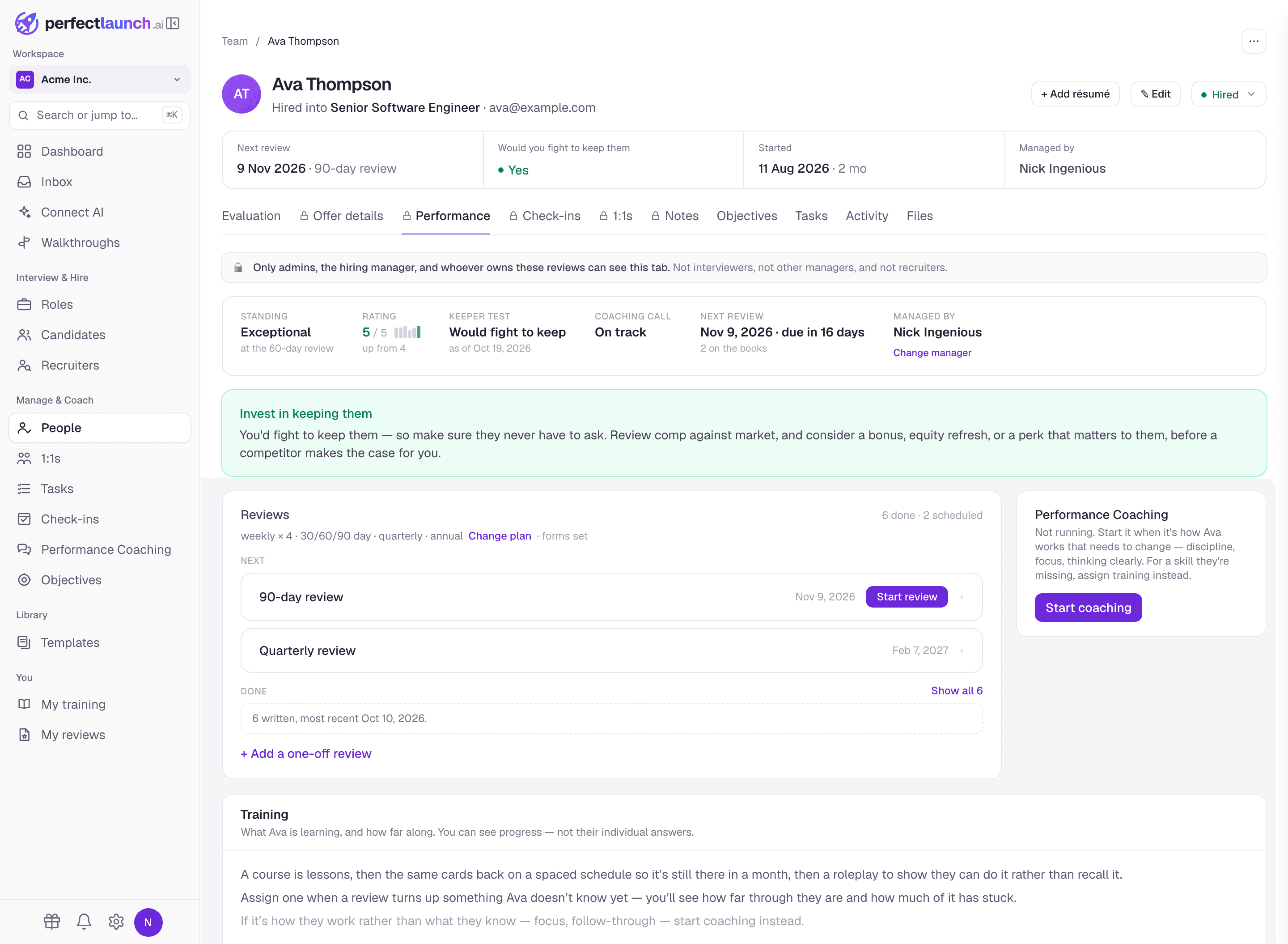Open the user avatar N
The image size is (1288, 944).
tap(148, 922)
